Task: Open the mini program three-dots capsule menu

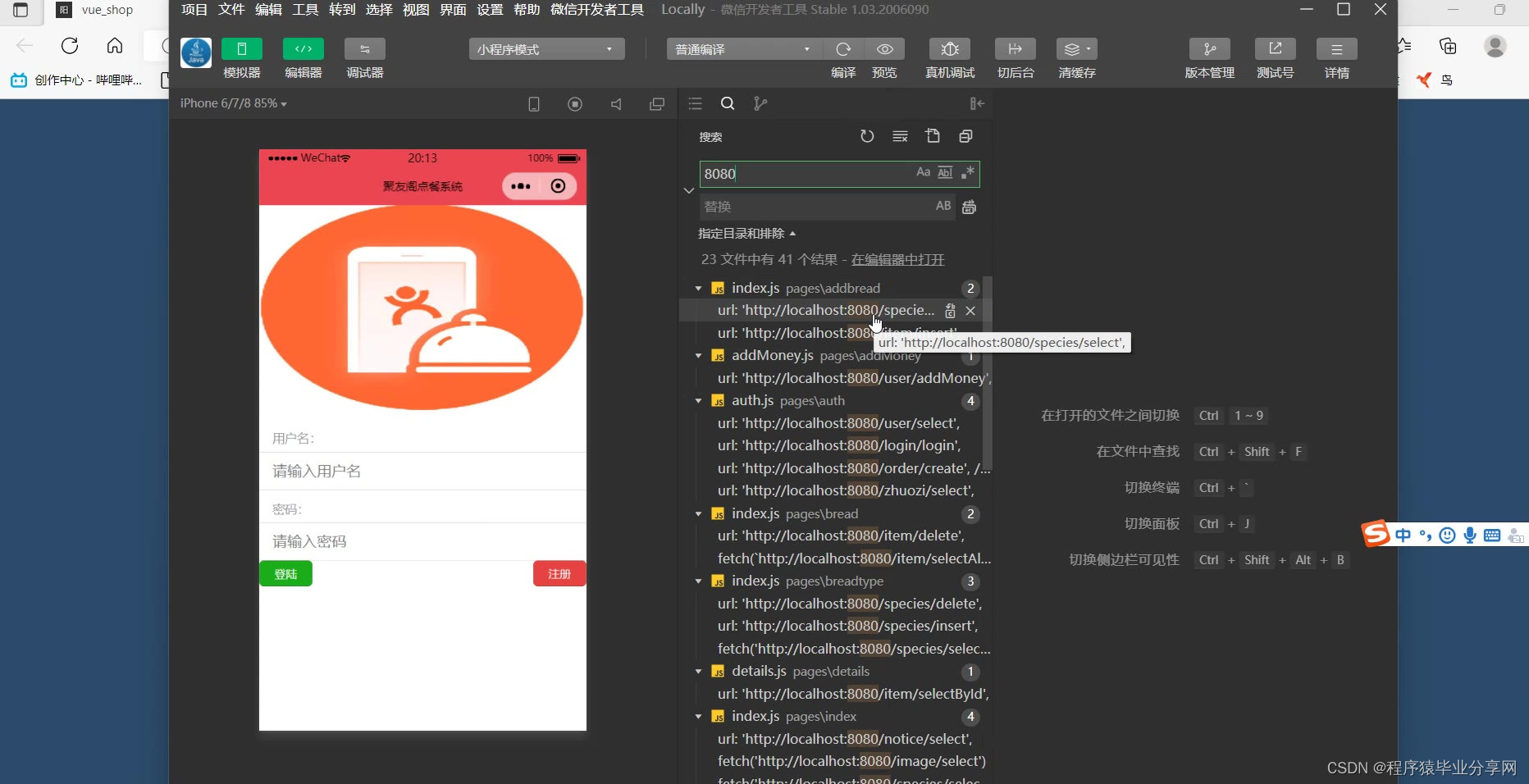Action: pyautogui.click(x=521, y=186)
